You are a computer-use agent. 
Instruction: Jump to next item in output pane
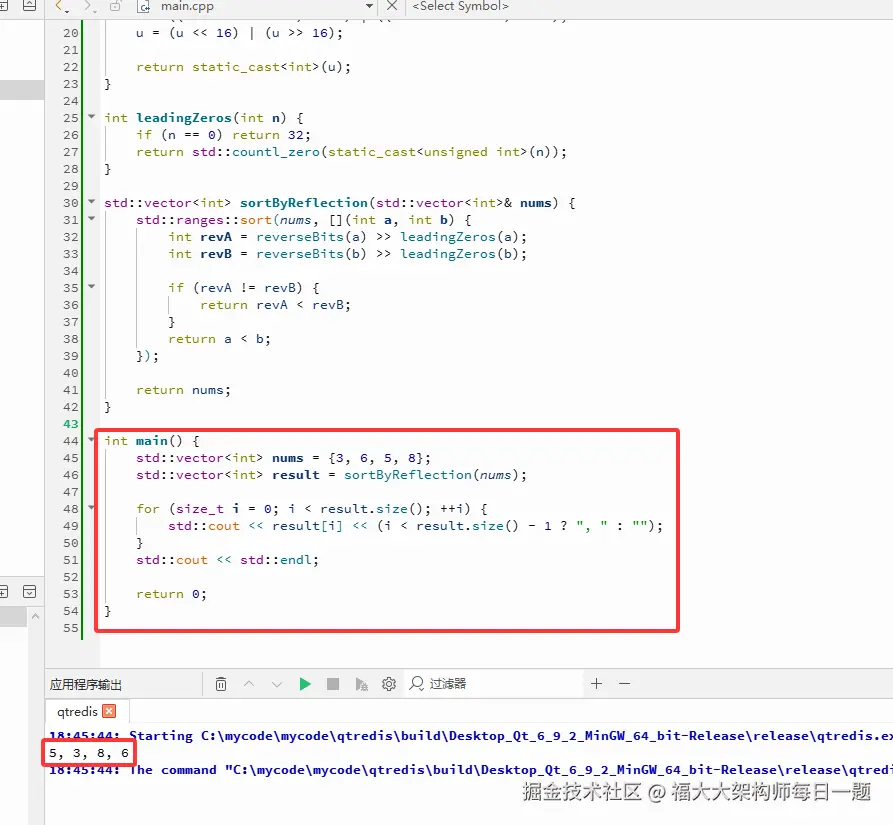point(277,684)
